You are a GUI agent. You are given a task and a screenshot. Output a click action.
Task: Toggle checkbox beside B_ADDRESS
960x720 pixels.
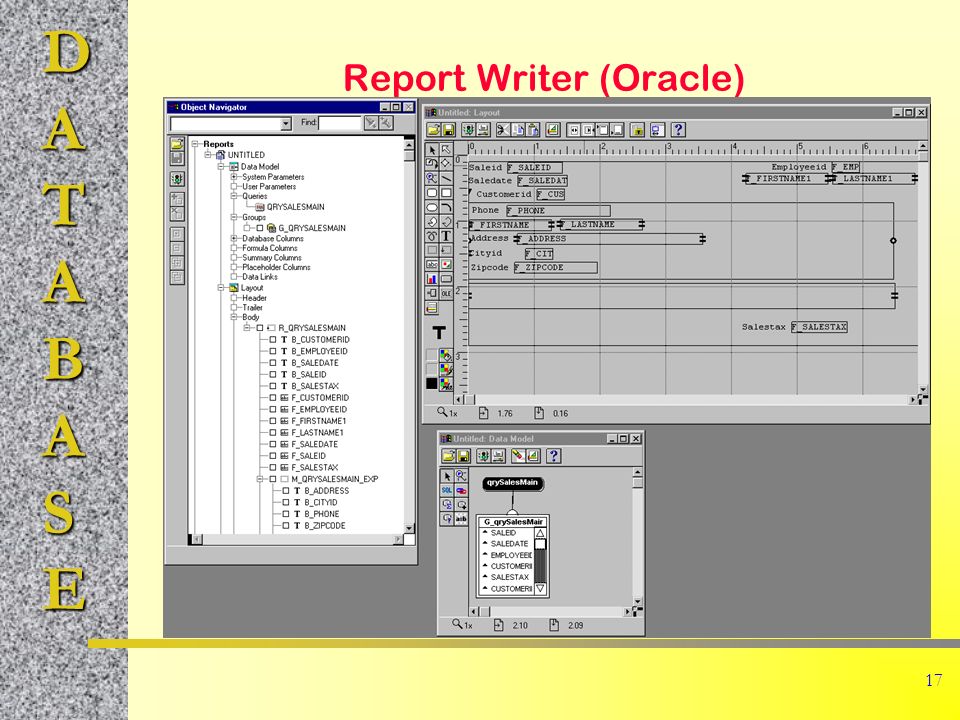(286, 491)
